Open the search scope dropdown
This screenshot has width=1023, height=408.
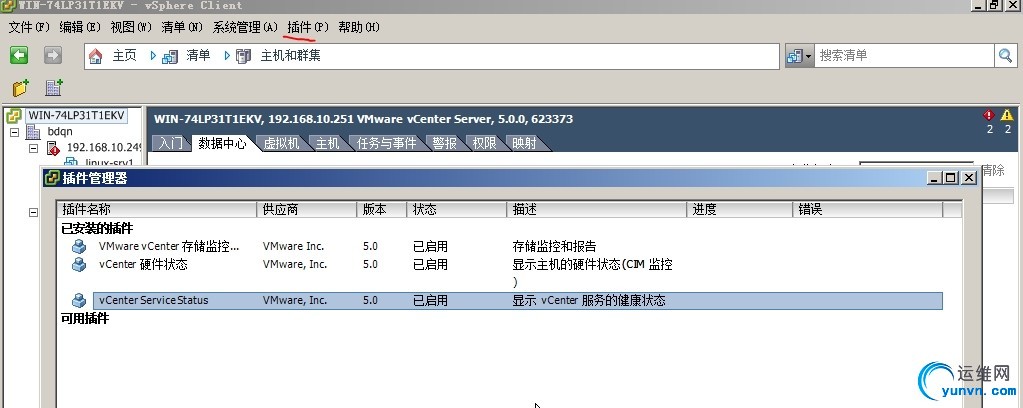pyautogui.click(x=800, y=56)
